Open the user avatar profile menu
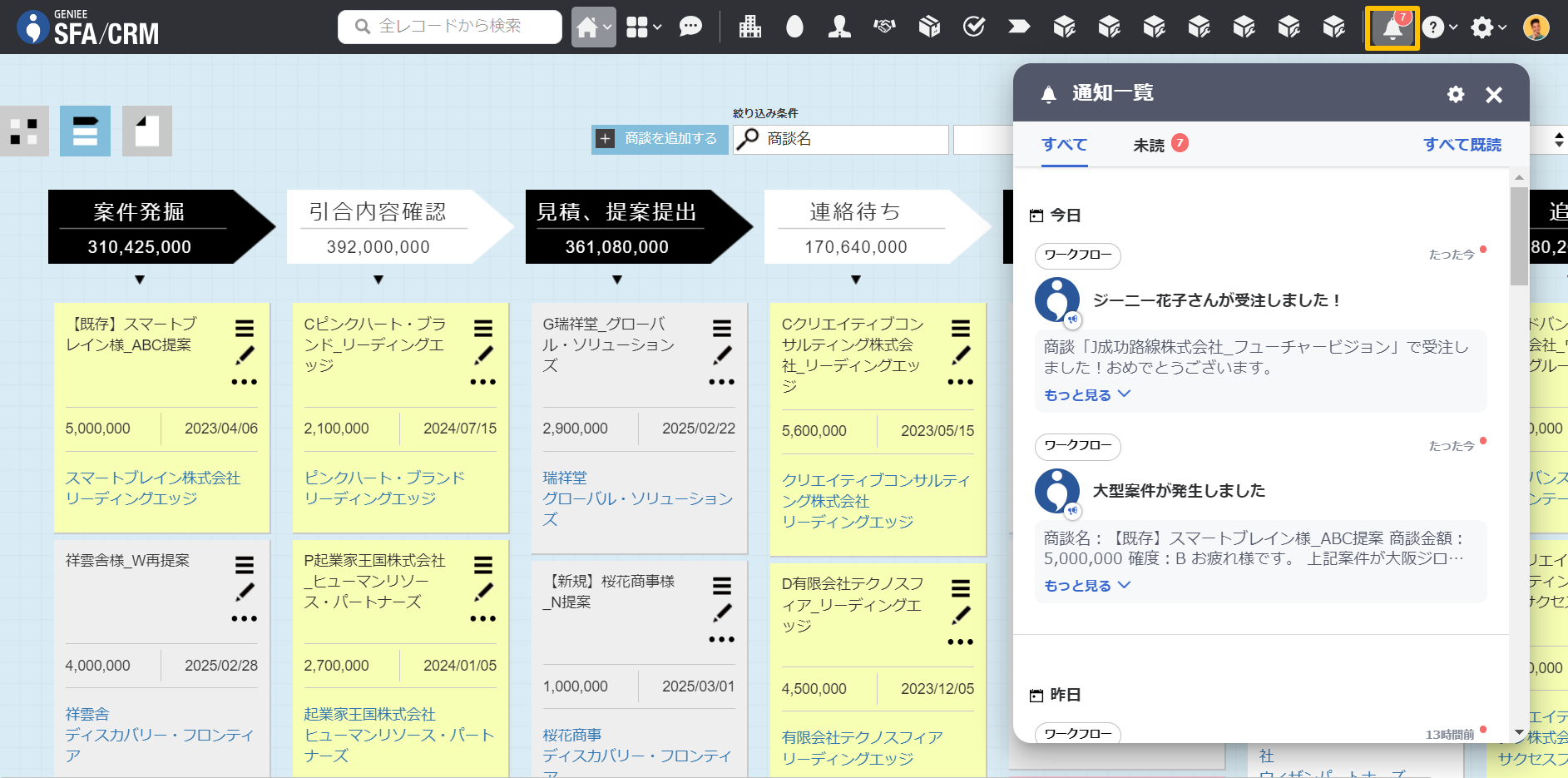1568x778 pixels. point(1536,27)
